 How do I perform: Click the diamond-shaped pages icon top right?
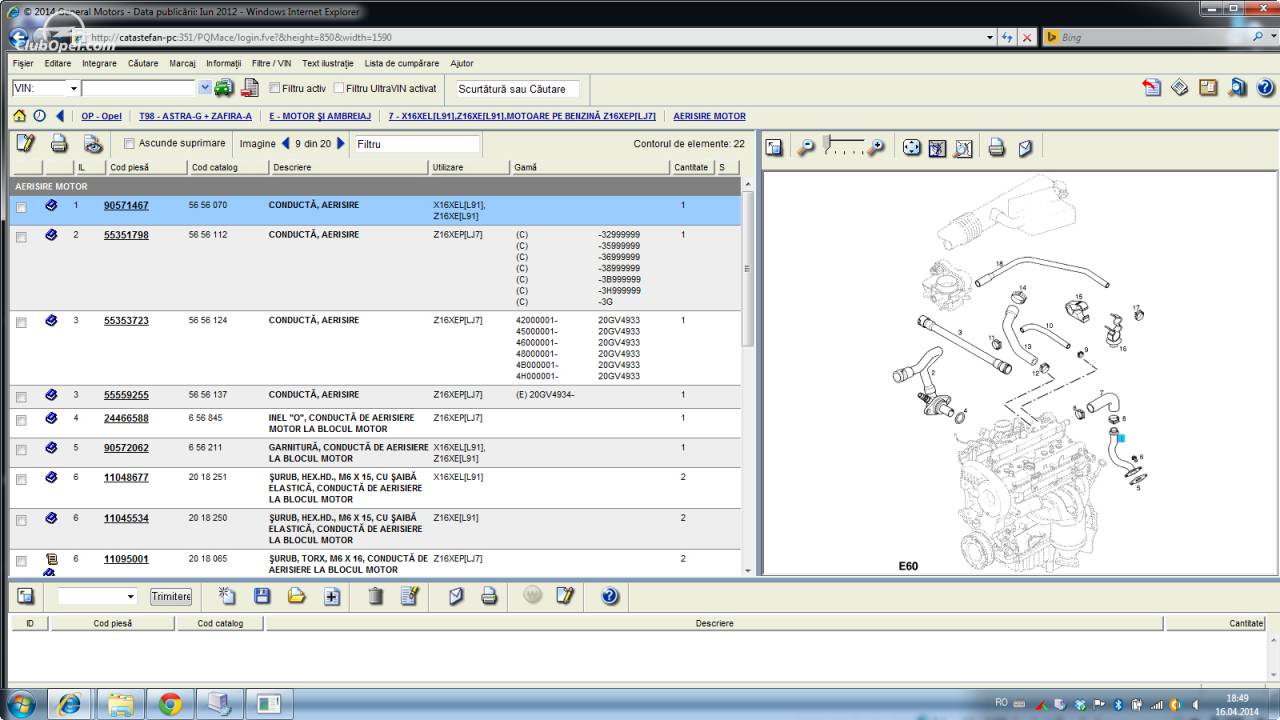[1180, 88]
